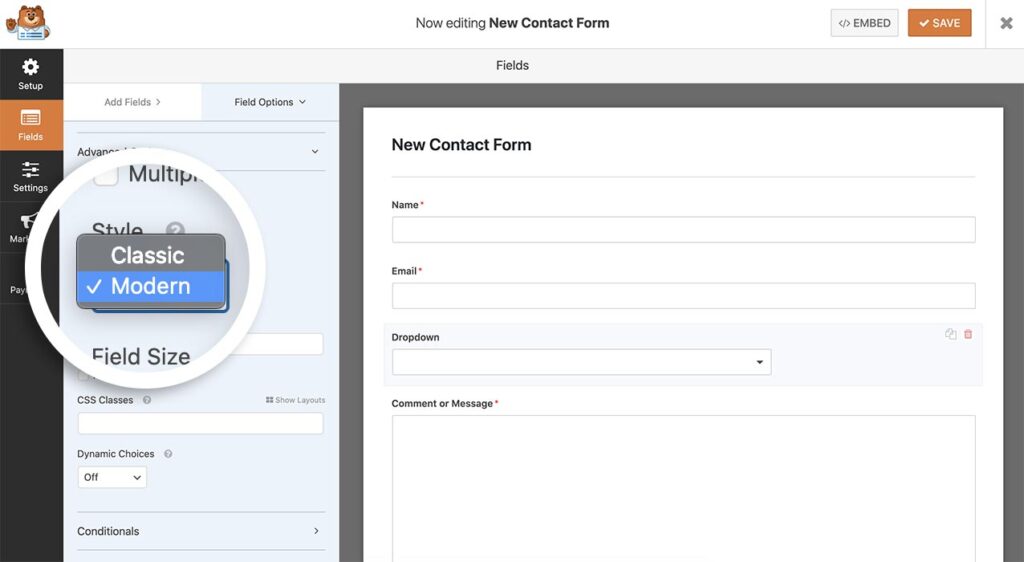This screenshot has width=1024, height=562.
Task: Click the WPForms bear mascot logo
Action: click(x=27, y=23)
